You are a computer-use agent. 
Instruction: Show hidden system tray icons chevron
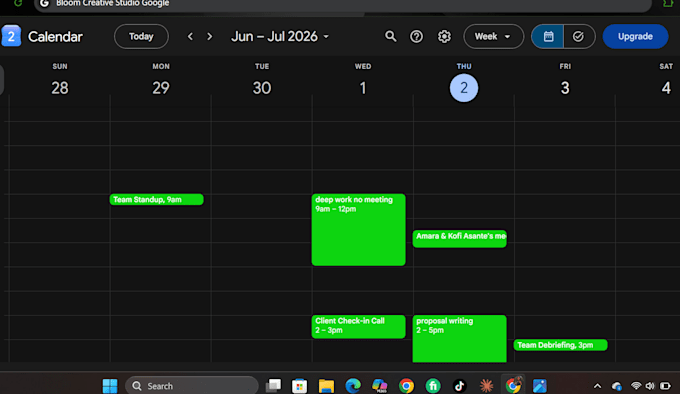[597, 386]
